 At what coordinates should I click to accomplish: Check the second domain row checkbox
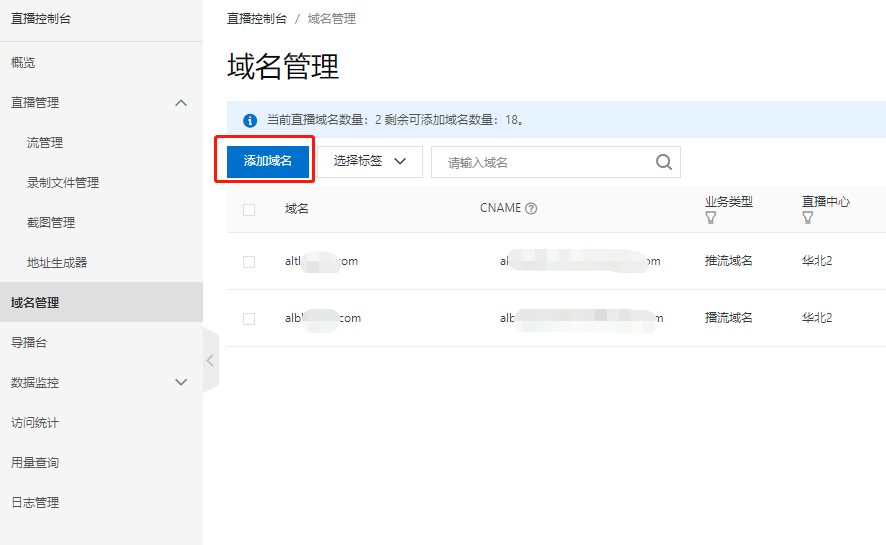point(249,318)
